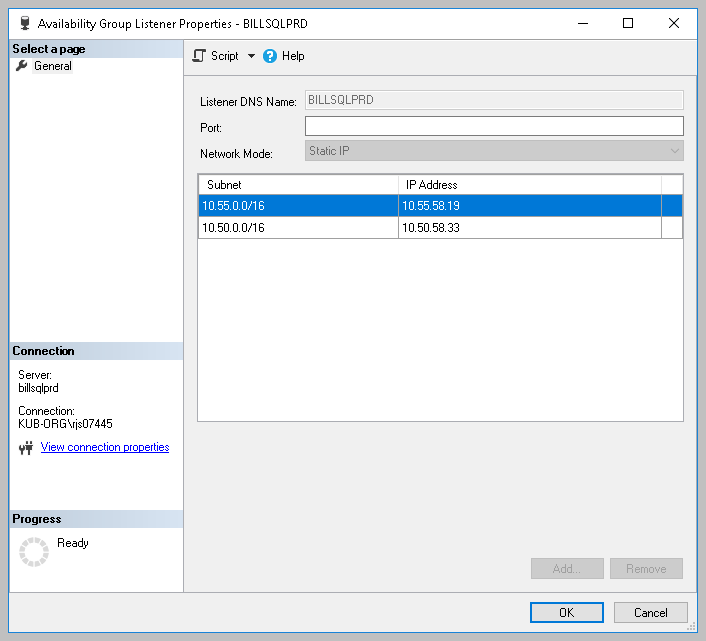The image size is (706, 641).
Task: Click into the Port input field
Action: click(494, 126)
